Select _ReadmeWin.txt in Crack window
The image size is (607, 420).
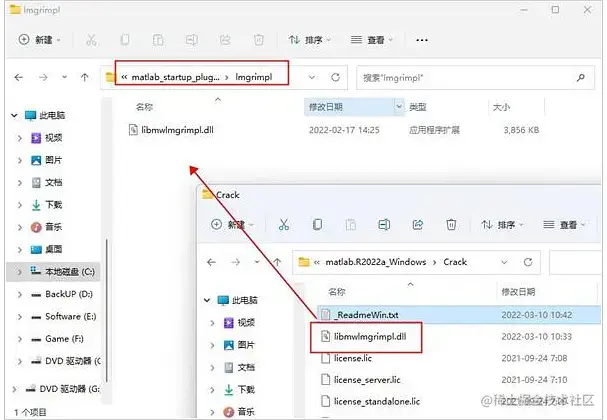click(x=458, y=315)
